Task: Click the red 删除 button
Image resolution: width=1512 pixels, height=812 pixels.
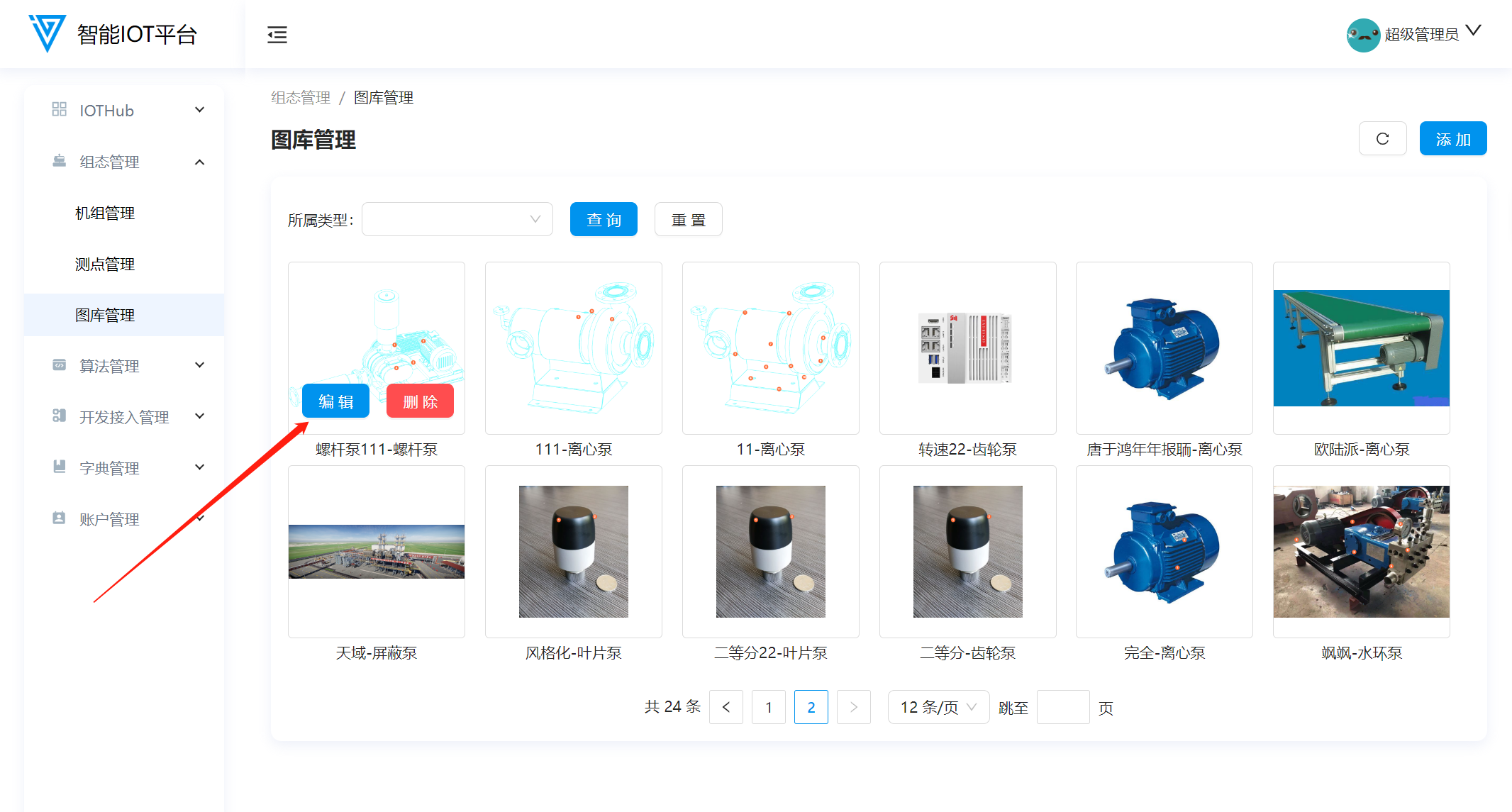Action: point(420,401)
